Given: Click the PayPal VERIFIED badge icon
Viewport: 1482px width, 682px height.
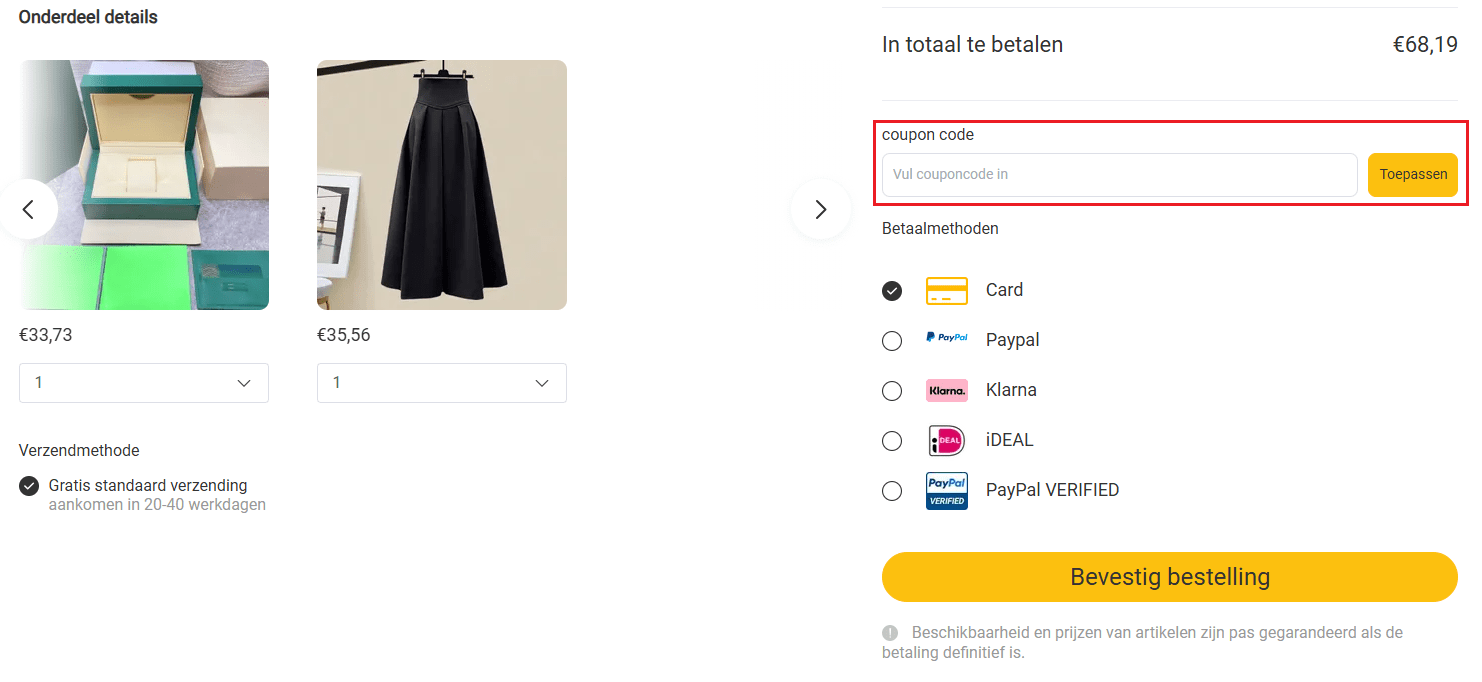Looking at the screenshot, I should (x=946, y=490).
